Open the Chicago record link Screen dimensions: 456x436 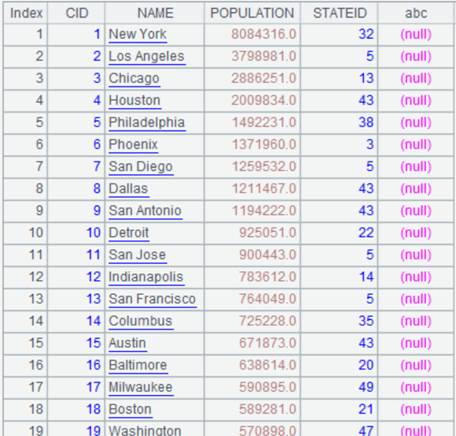pos(134,78)
